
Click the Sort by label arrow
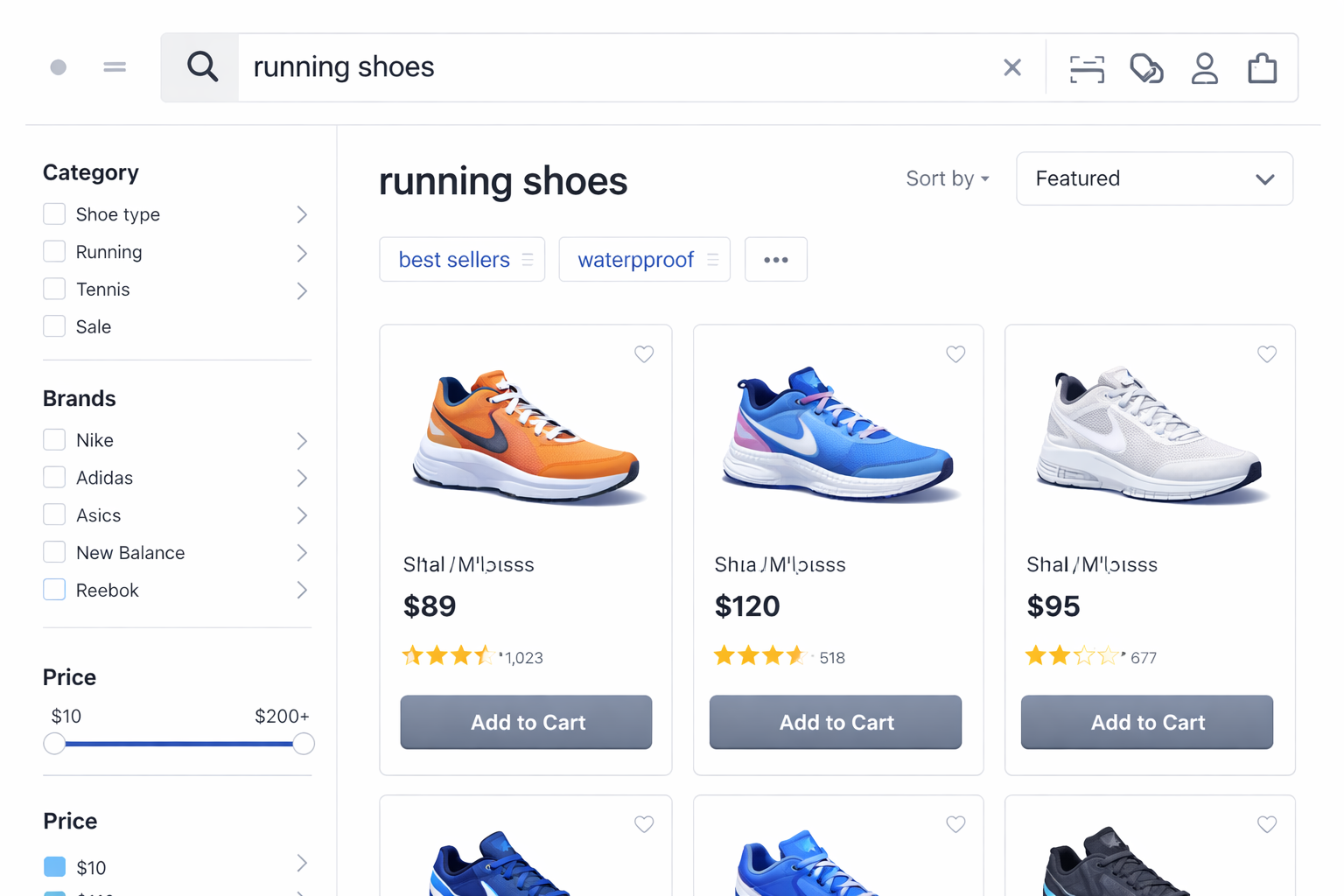point(985,179)
